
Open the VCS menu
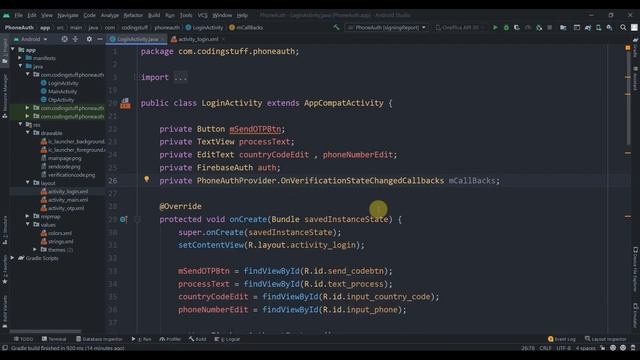pos(202,15)
